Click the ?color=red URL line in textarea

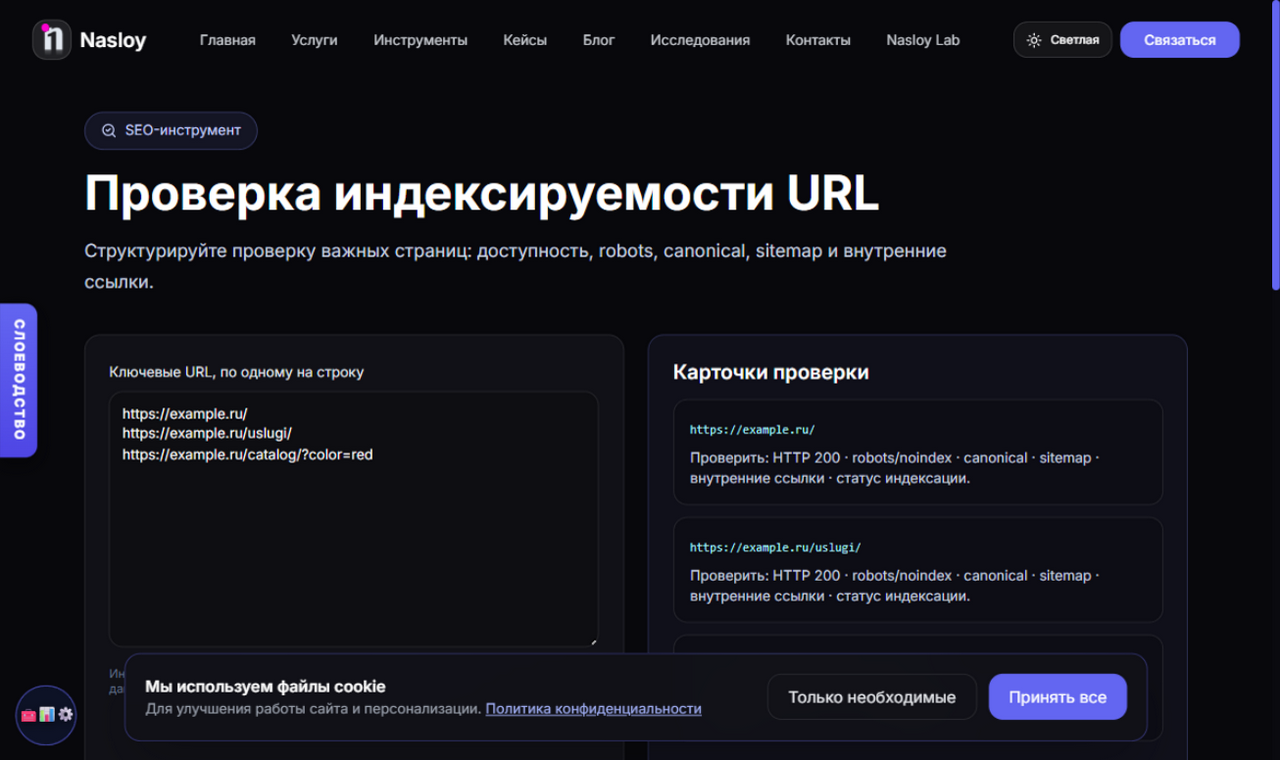pos(248,454)
